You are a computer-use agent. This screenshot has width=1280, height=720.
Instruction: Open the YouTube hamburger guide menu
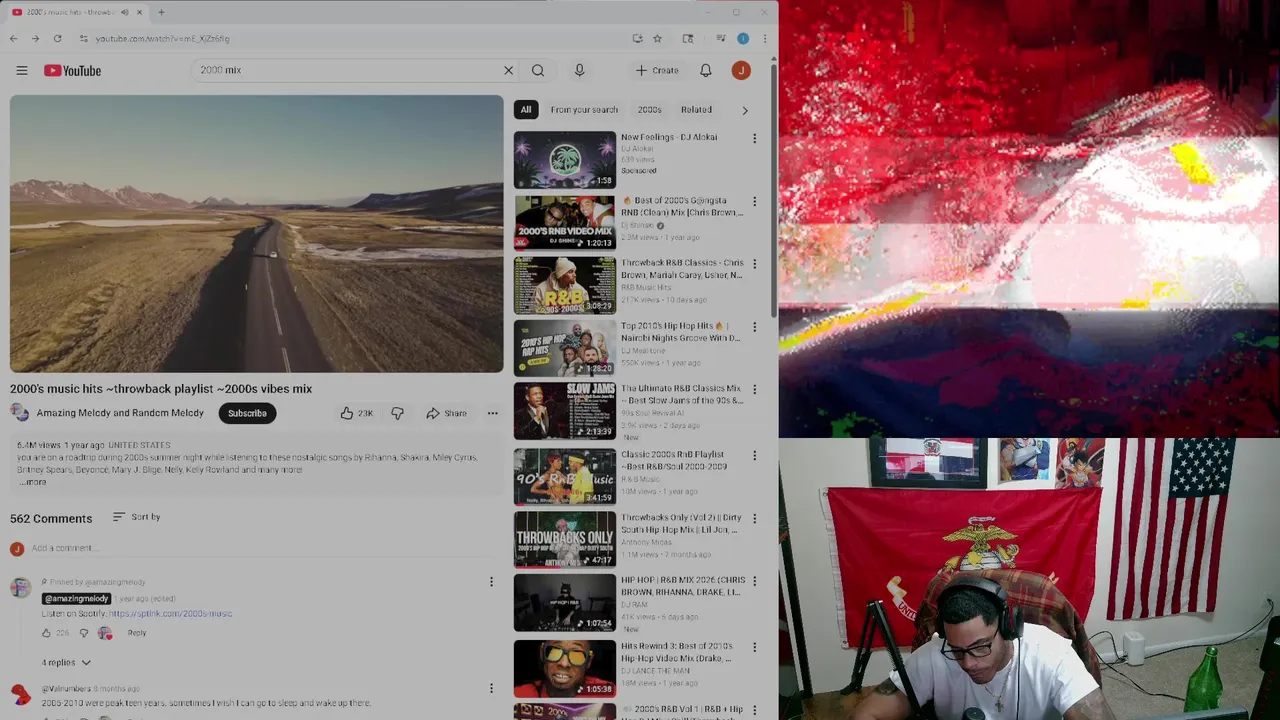22,70
